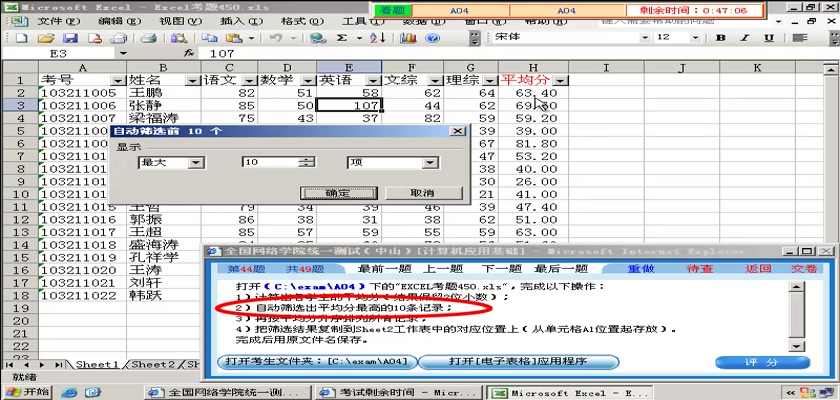Open the 插入 menu

(241, 21)
